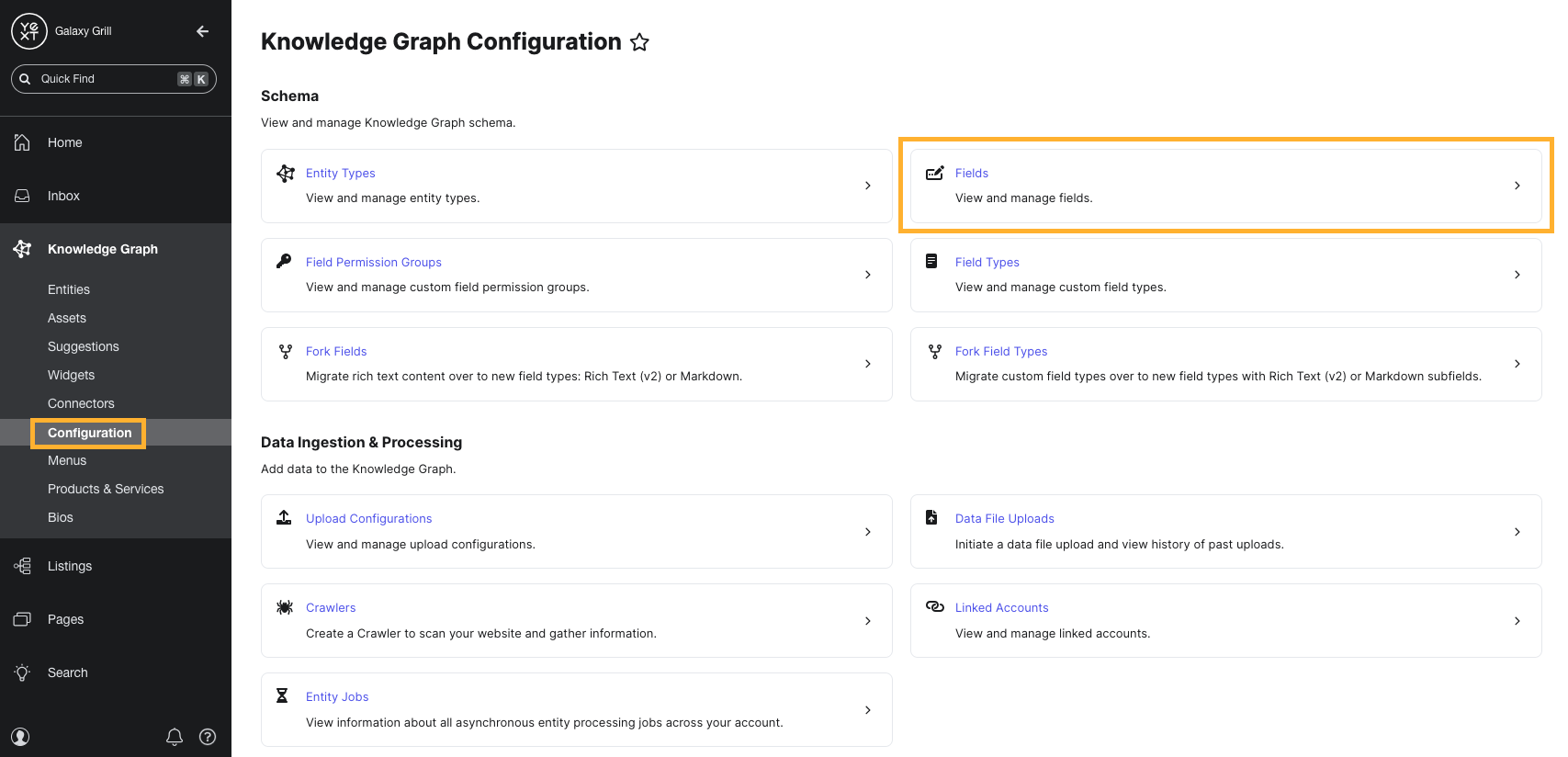Open the Fields link

(972, 173)
